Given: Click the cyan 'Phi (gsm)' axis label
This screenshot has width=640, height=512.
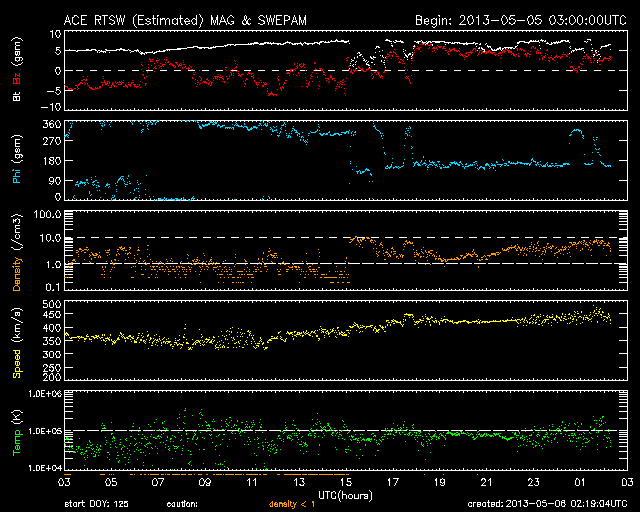Looking at the screenshot, I should click(x=17, y=159).
